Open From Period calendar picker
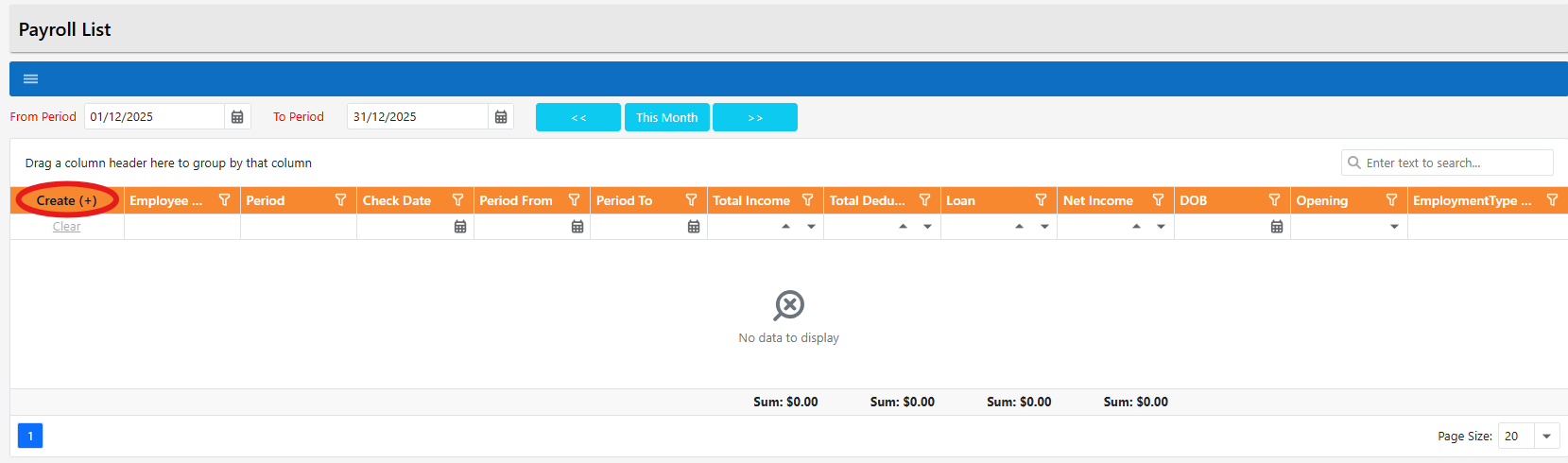Image resolution: width=1568 pixels, height=463 pixels. [x=237, y=117]
